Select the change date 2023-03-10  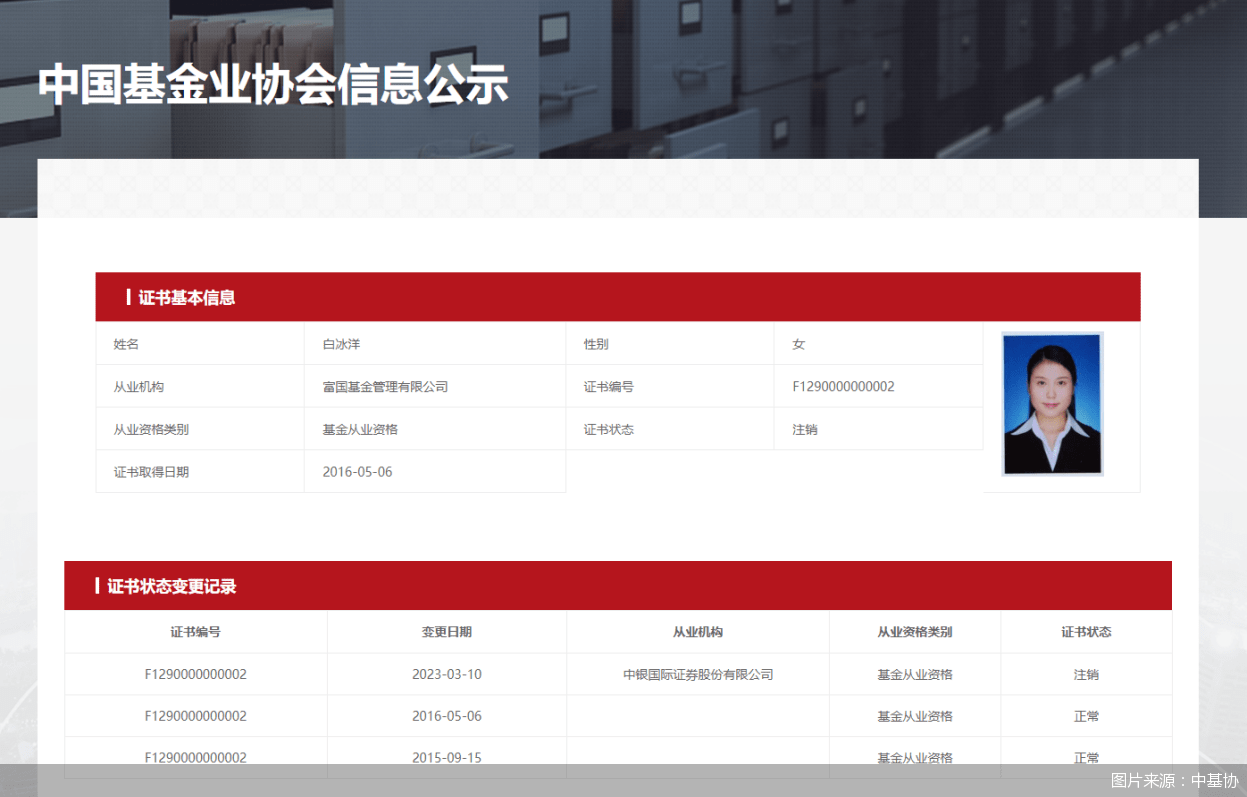[x=446, y=675]
